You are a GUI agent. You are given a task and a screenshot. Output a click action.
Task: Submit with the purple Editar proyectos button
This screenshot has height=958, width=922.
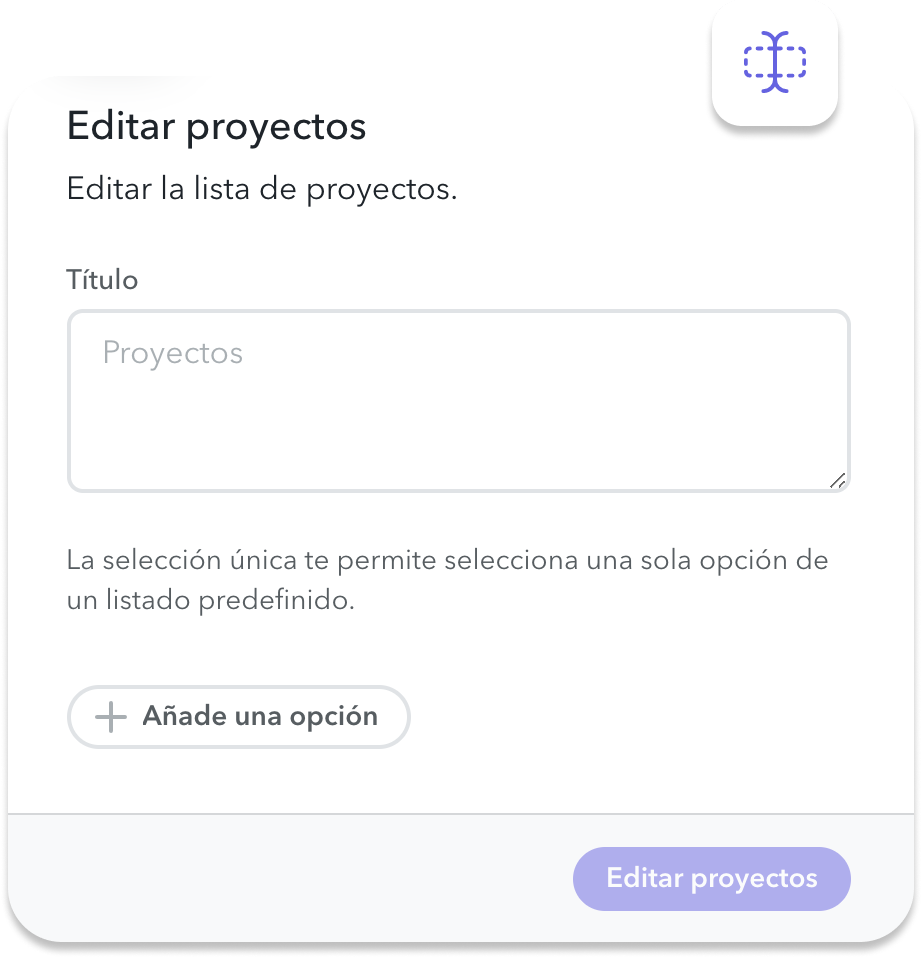point(711,879)
